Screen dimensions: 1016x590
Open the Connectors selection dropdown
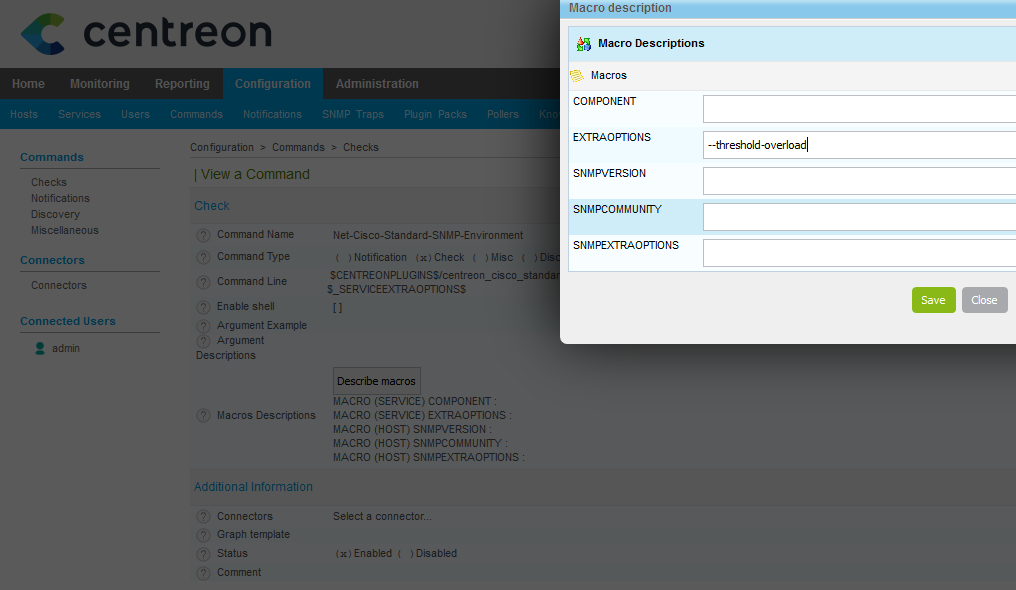point(380,516)
